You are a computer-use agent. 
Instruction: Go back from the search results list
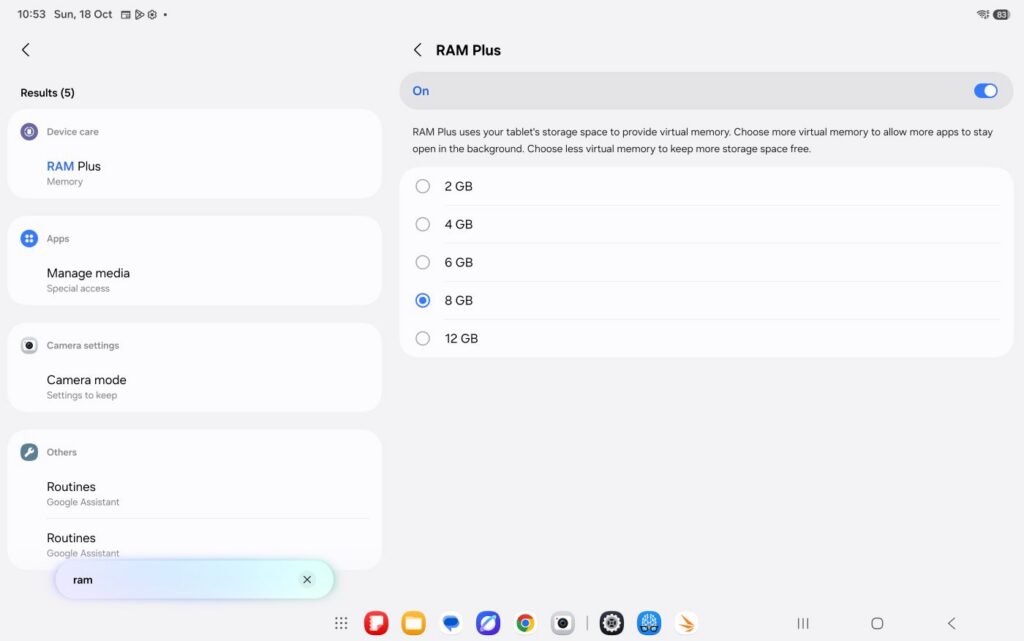(x=25, y=50)
